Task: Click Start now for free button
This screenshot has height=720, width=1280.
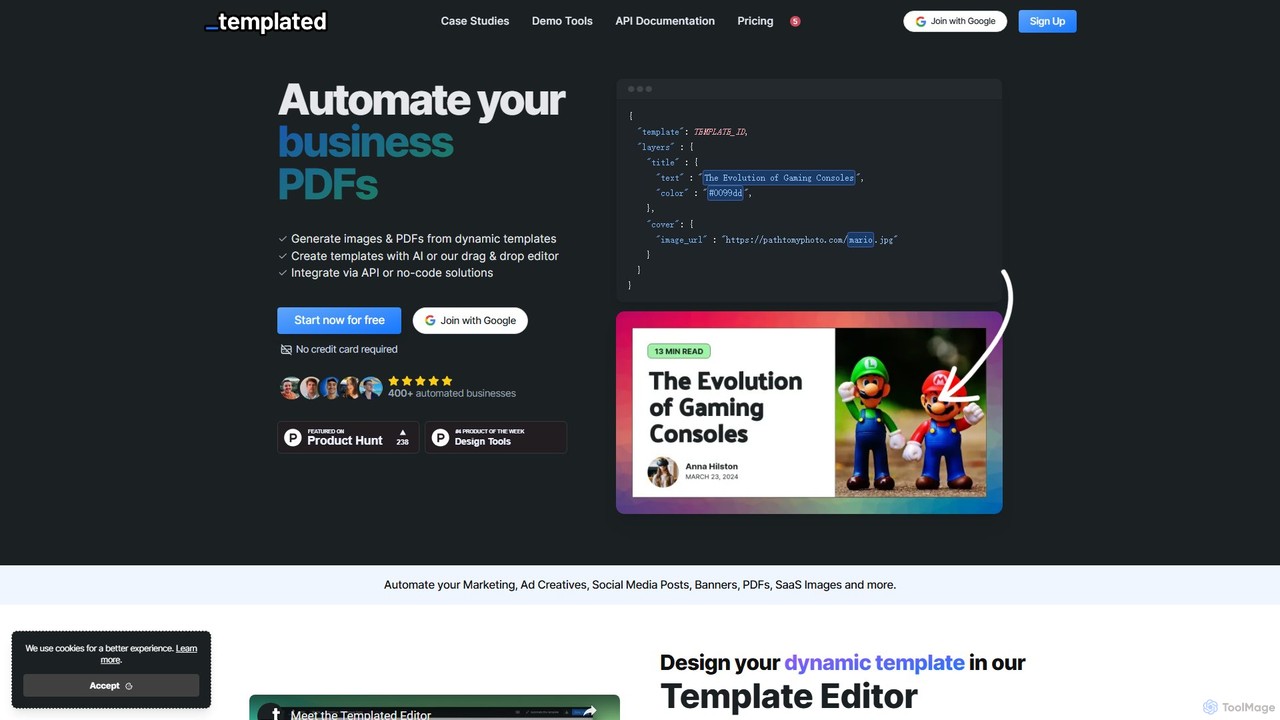Action: click(339, 320)
